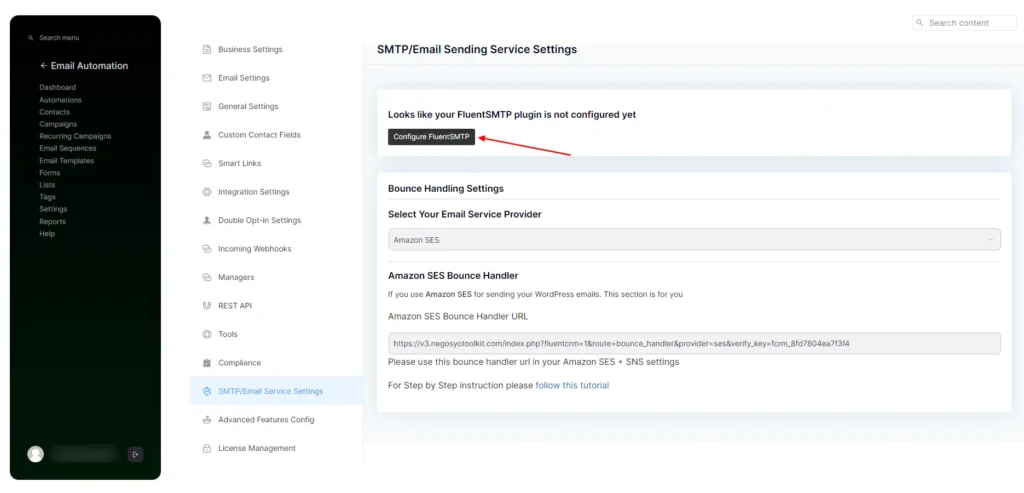Click the user avatar in the sidebar
This screenshot has width=1024, height=493.
click(35, 454)
